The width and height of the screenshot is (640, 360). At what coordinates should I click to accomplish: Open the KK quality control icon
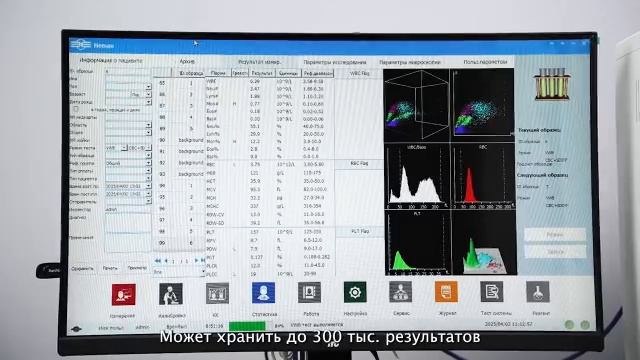click(x=217, y=293)
